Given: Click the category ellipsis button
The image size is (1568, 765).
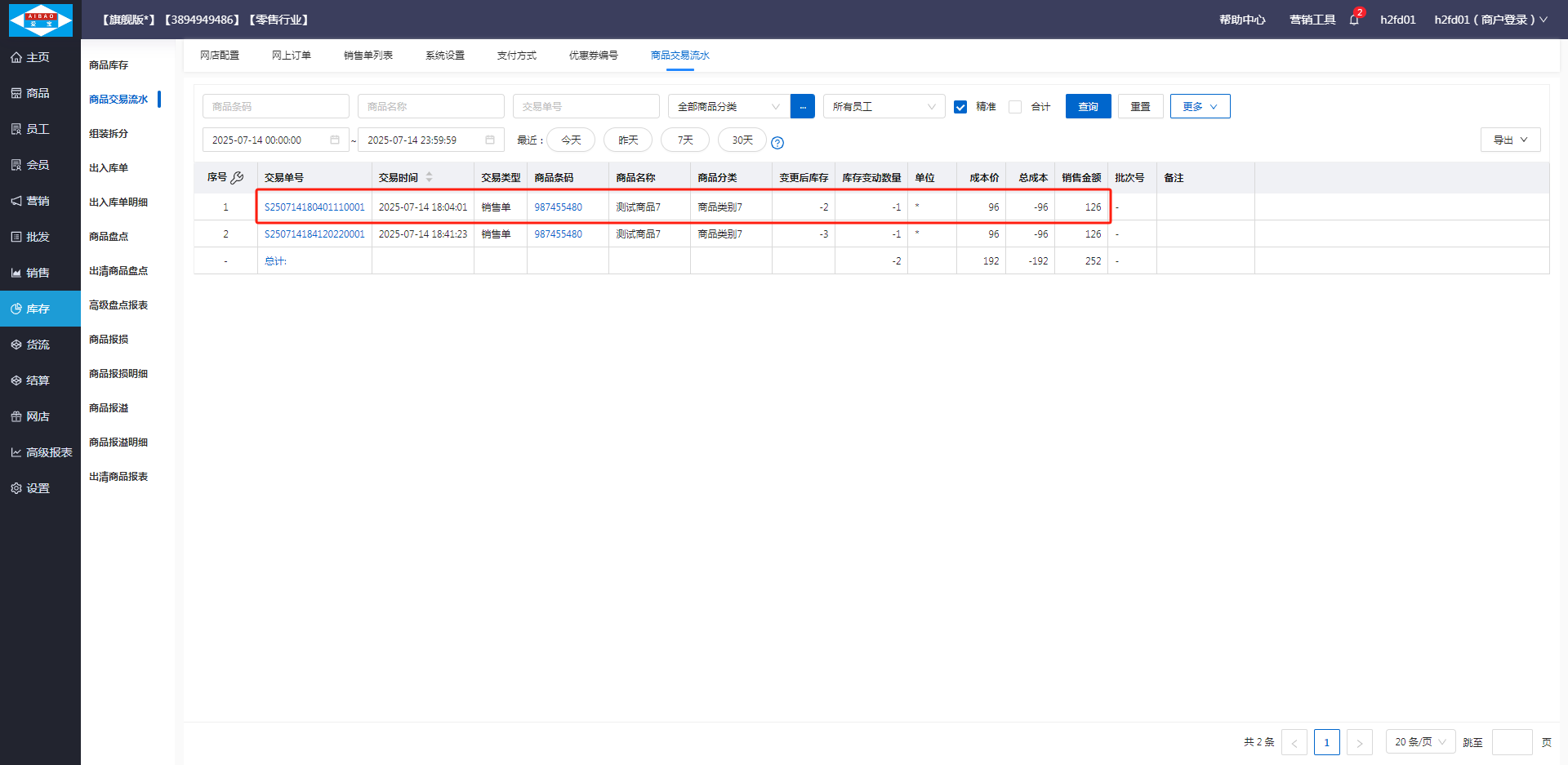Looking at the screenshot, I should point(802,106).
